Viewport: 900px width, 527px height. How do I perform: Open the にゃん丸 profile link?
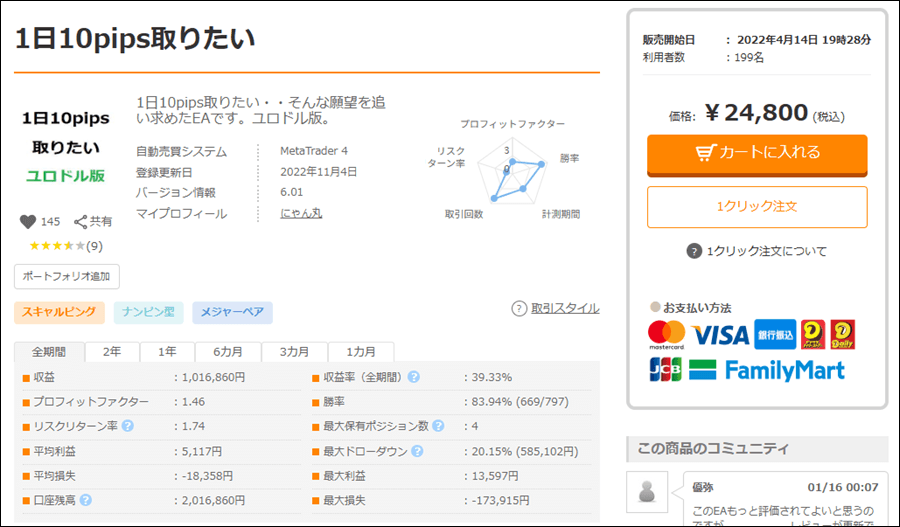click(301, 213)
